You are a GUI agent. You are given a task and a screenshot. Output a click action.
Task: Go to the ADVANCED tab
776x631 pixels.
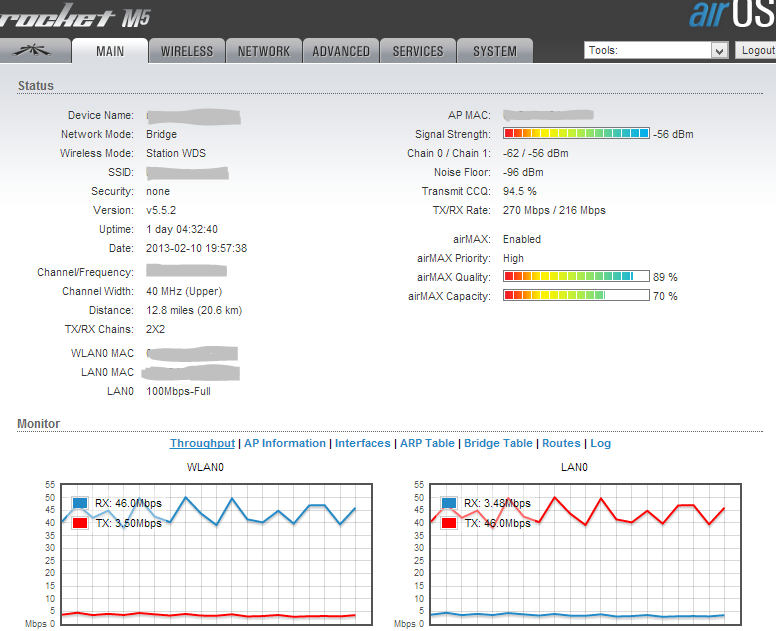coord(341,51)
